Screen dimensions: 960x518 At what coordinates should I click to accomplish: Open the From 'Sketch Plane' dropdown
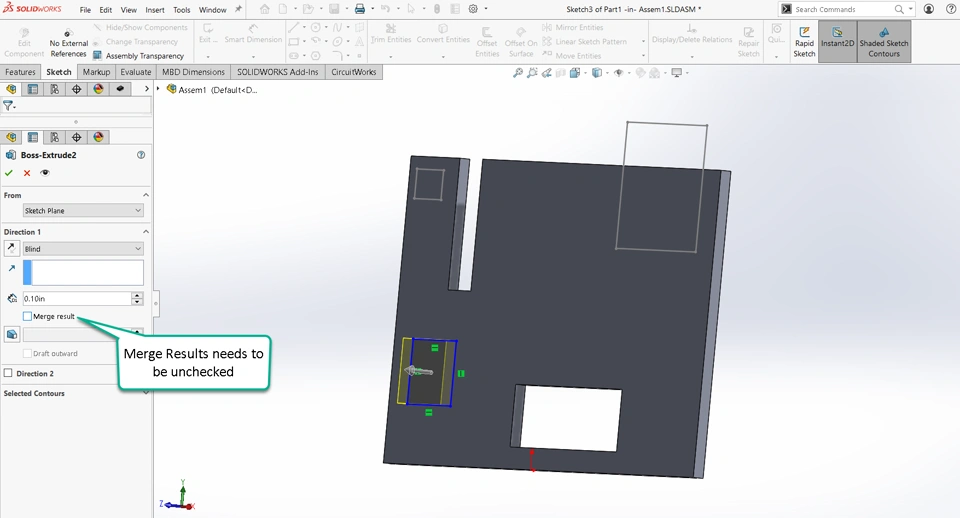point(83,211)
